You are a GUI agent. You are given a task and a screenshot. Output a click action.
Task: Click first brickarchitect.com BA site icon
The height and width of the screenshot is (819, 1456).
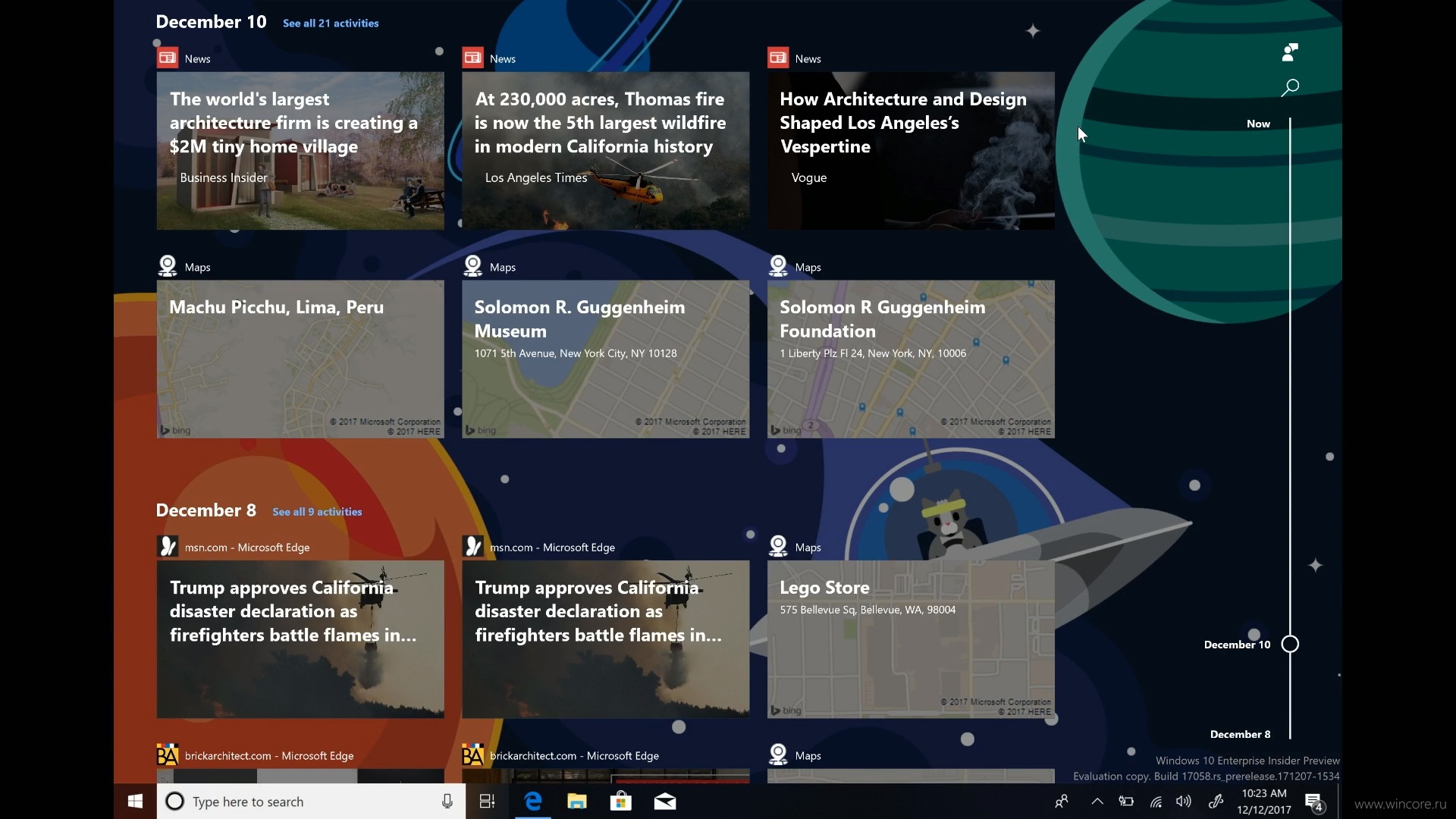click(168, 755)
